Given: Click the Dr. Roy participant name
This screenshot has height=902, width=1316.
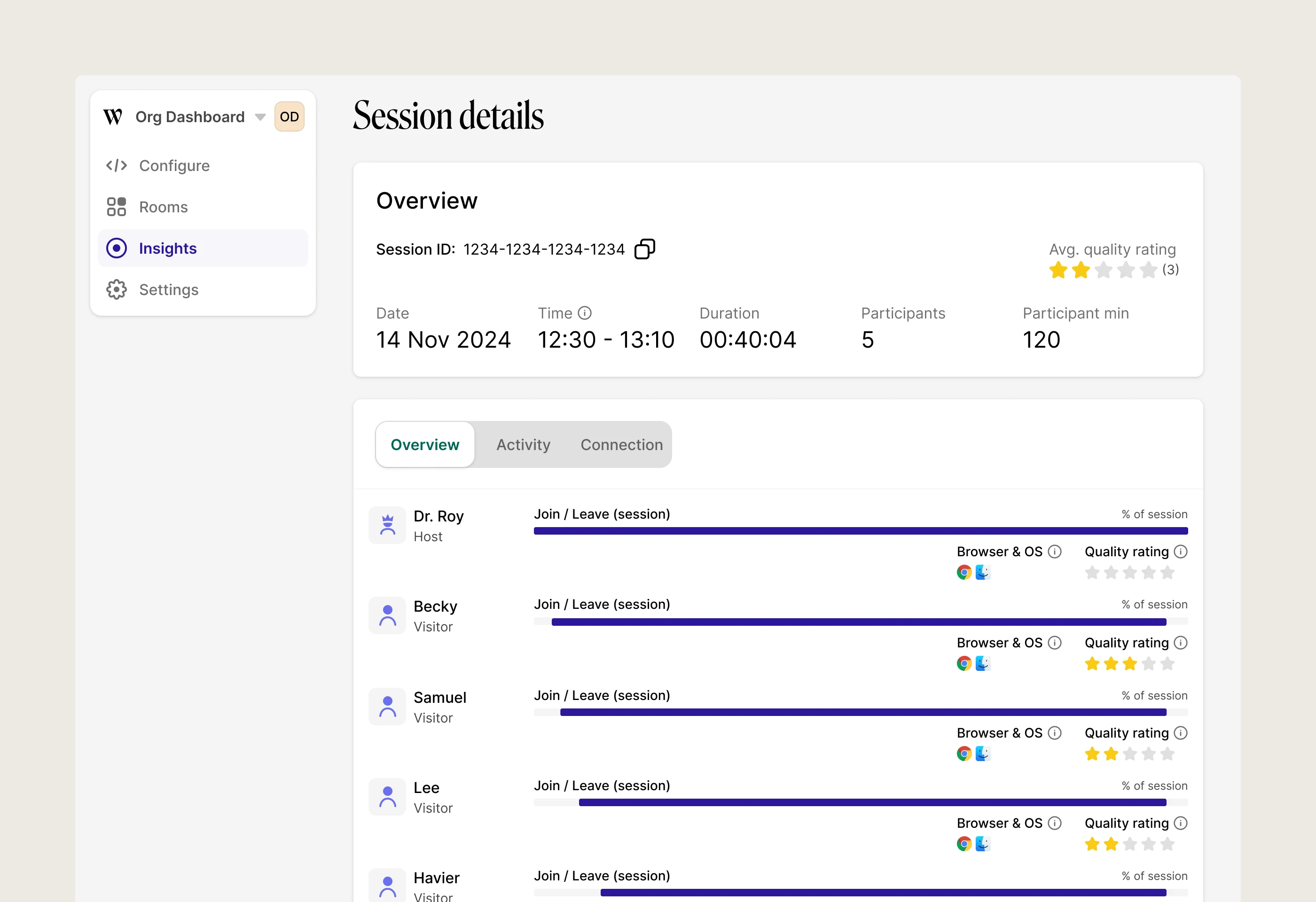Looking at the screenshot, I should coord(439,516).
